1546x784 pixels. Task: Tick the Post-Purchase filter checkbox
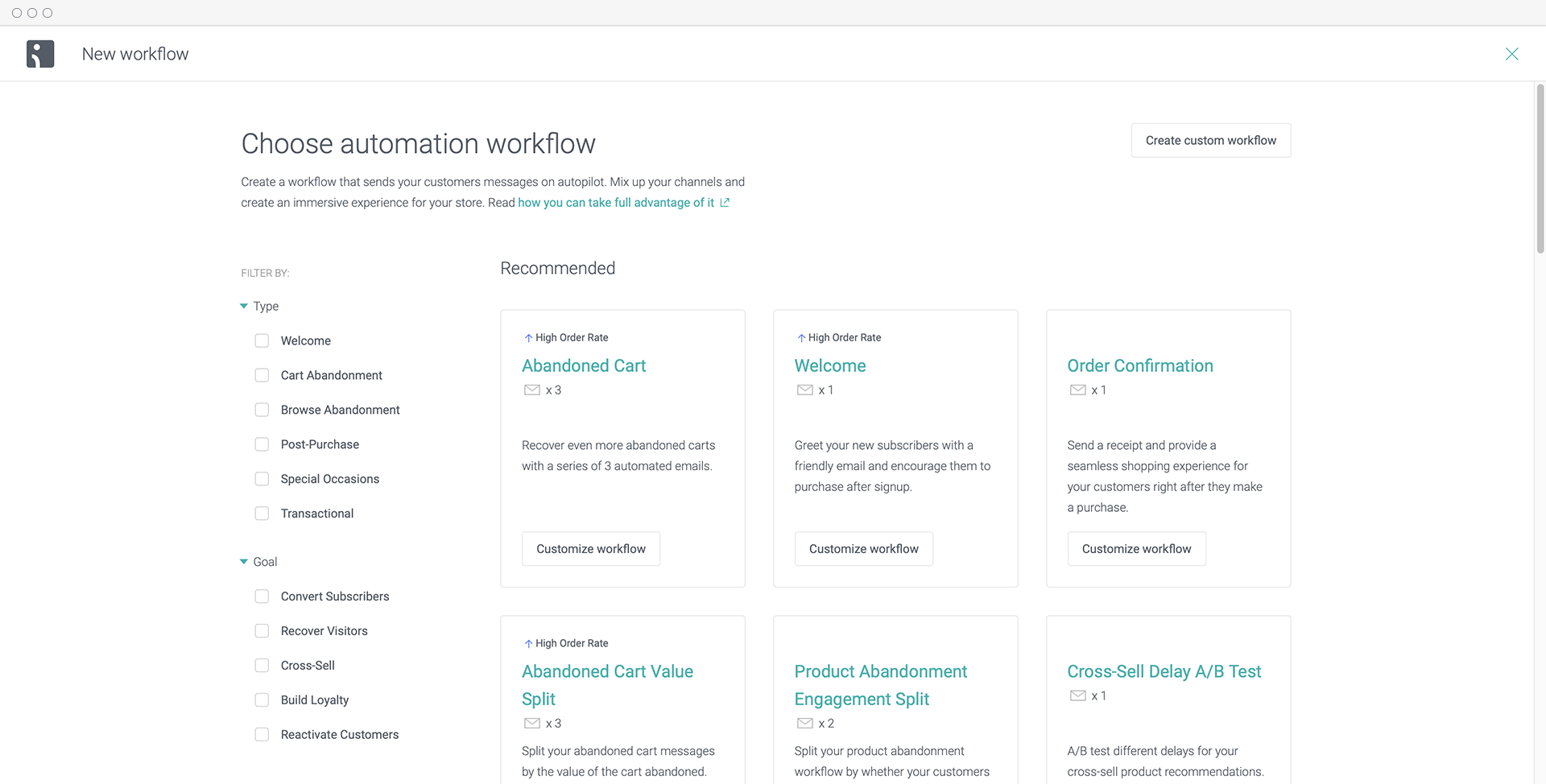tap(262, 444)
